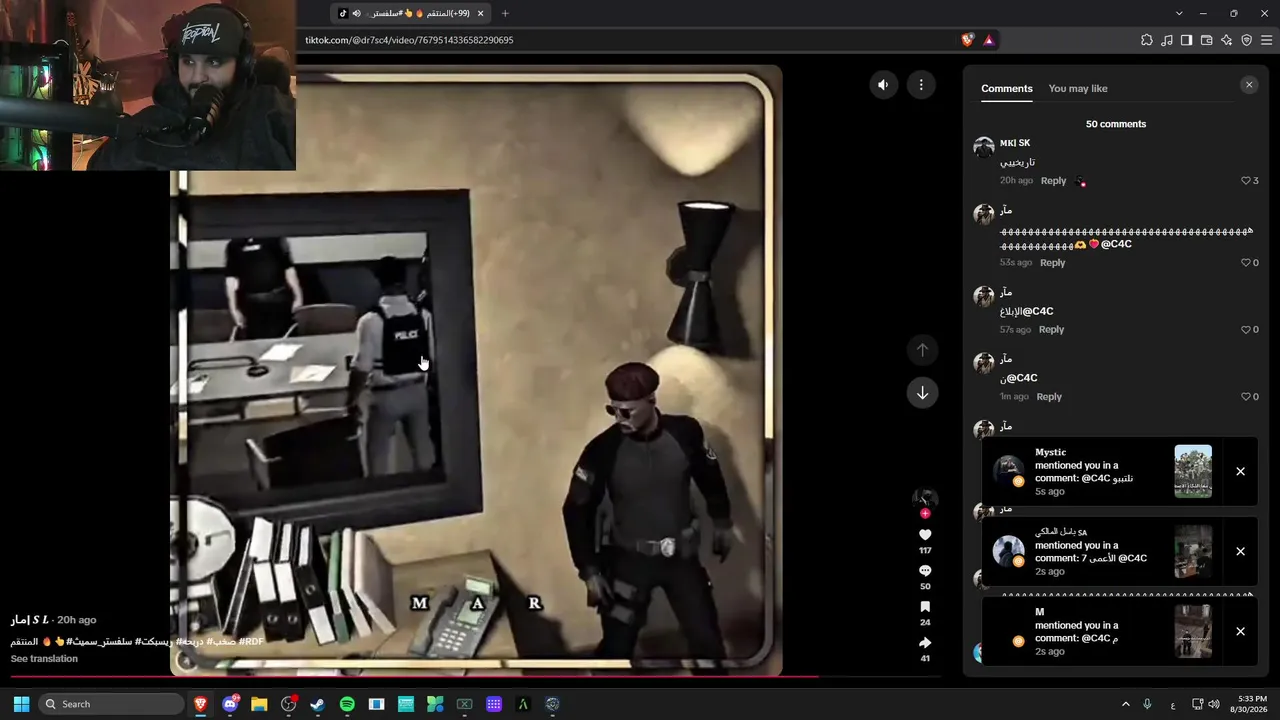Dismiss the M mention notification
This screenshot has width=1280, height=720.
[1240, 632]
